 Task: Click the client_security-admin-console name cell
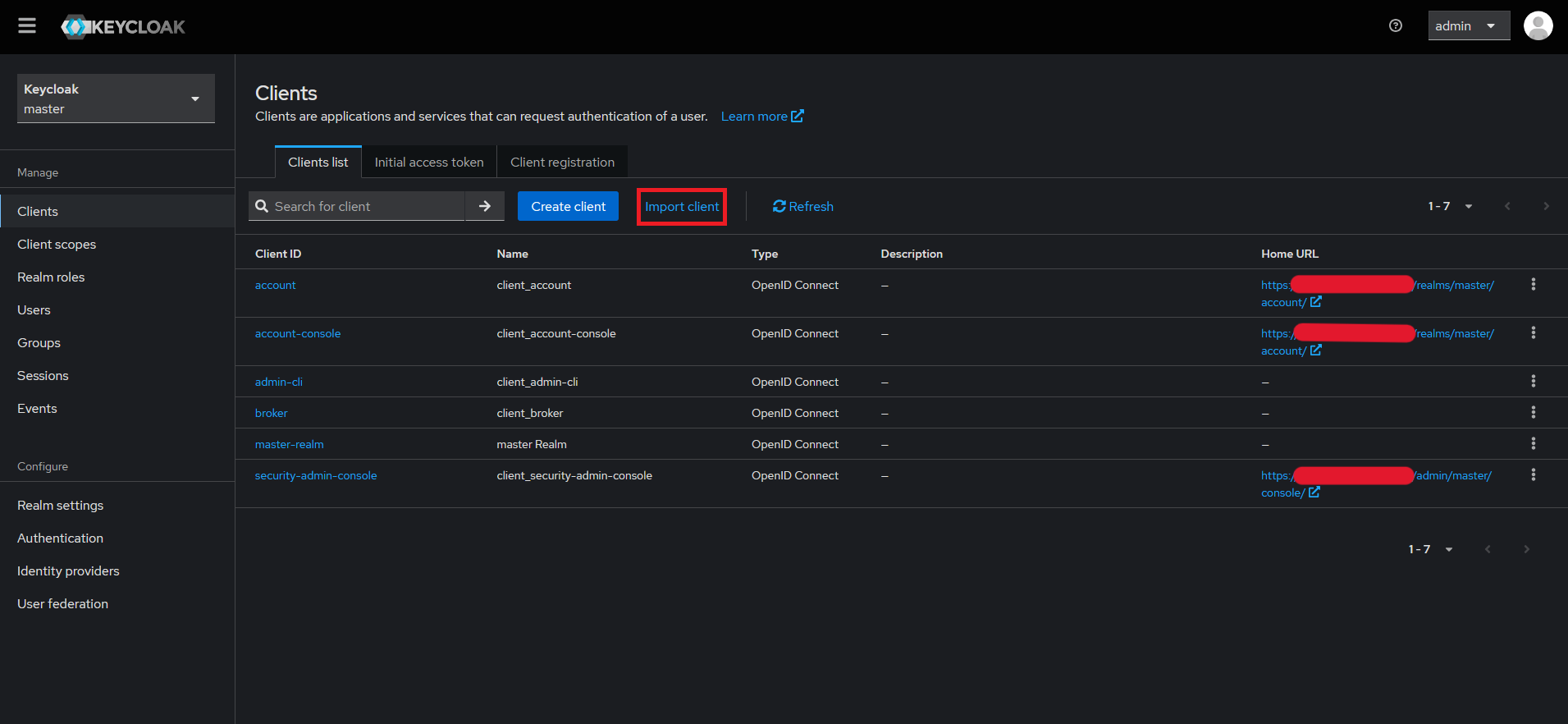tap(574, 475)
